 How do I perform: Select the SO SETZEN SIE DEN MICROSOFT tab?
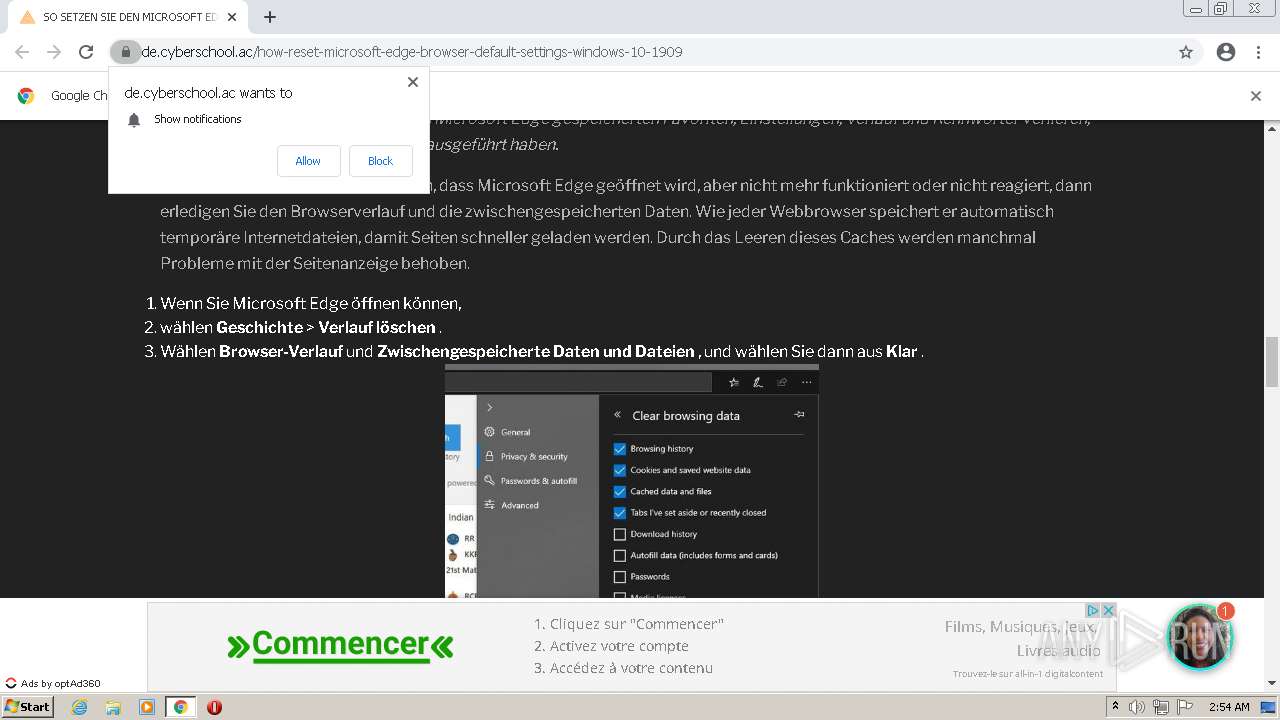coord(128,17)
